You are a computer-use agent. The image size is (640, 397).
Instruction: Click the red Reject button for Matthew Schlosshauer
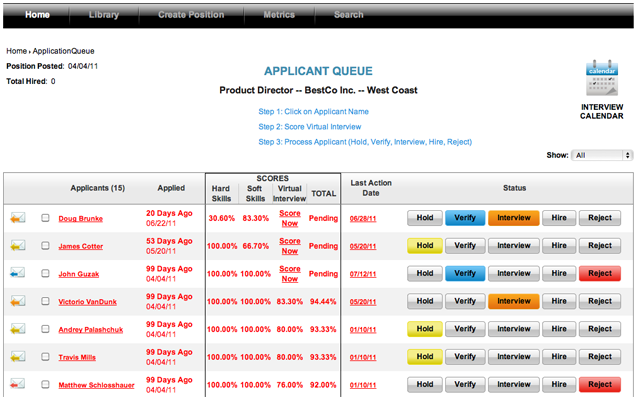pos(600,384)
